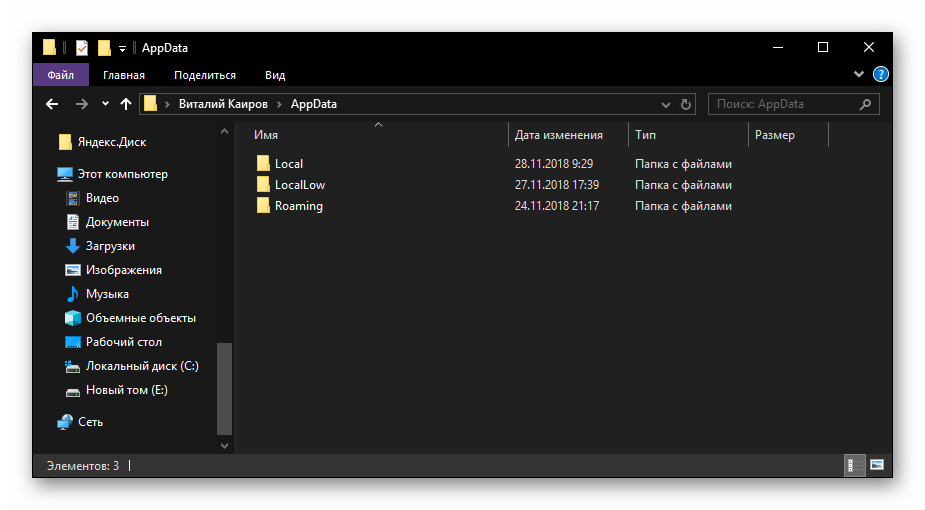
Task: Expand the ribbon with the chevron
Action: pos(859,75)
